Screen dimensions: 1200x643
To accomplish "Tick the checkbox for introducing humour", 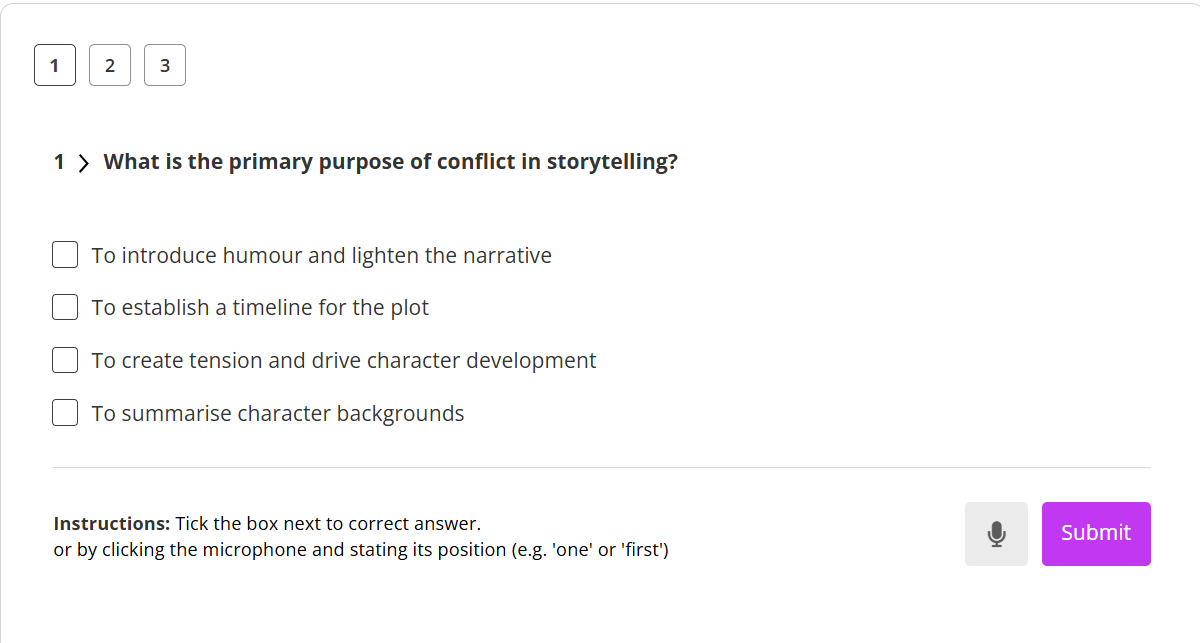I will point(65,255).
